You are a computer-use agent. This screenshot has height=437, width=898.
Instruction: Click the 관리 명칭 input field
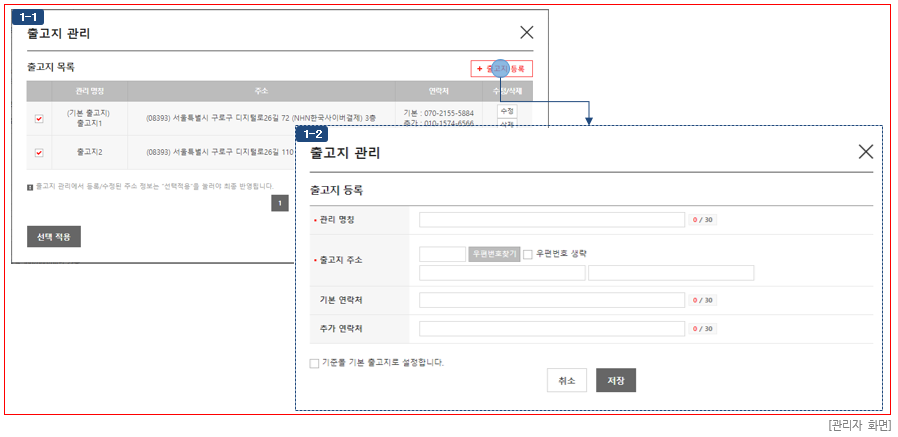click(x=552, y=220)
